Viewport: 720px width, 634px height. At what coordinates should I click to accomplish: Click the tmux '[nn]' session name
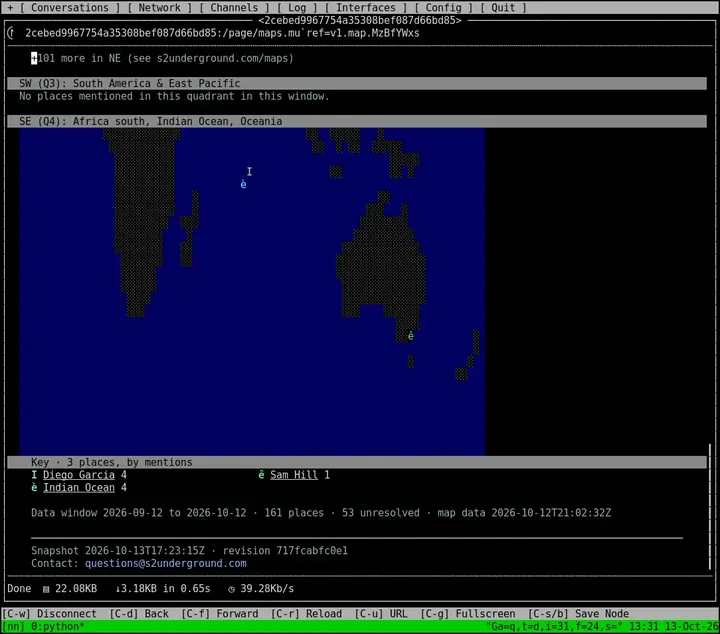(13, 627)
